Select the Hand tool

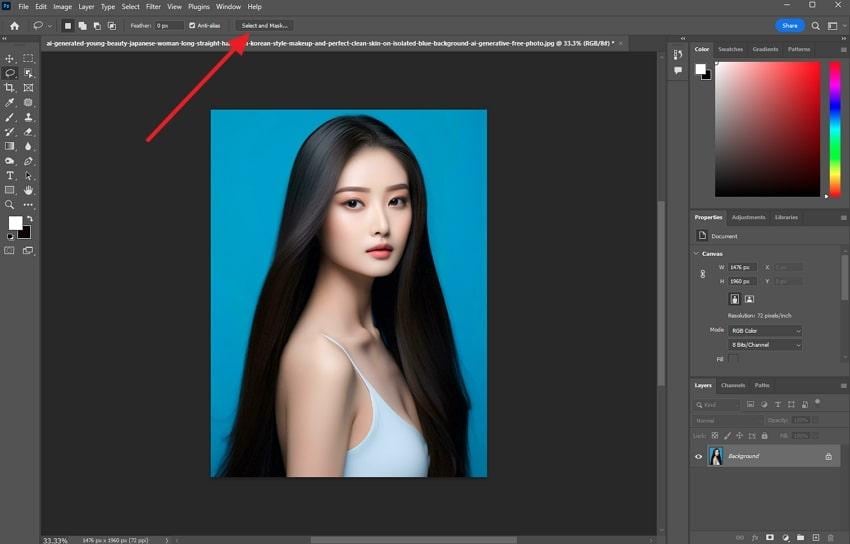point(28,190)
